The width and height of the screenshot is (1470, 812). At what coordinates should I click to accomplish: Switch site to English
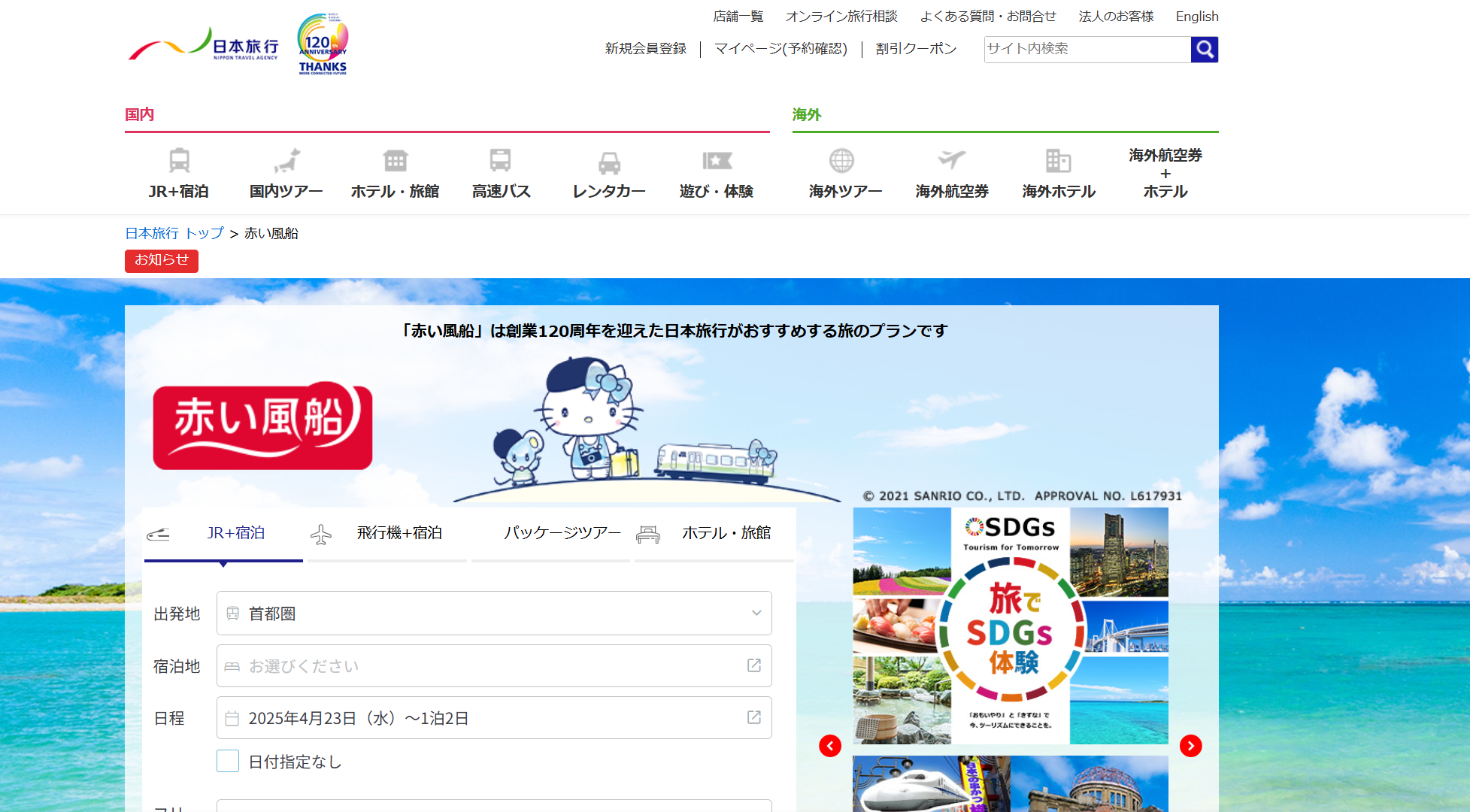(x=1197, y=16)
